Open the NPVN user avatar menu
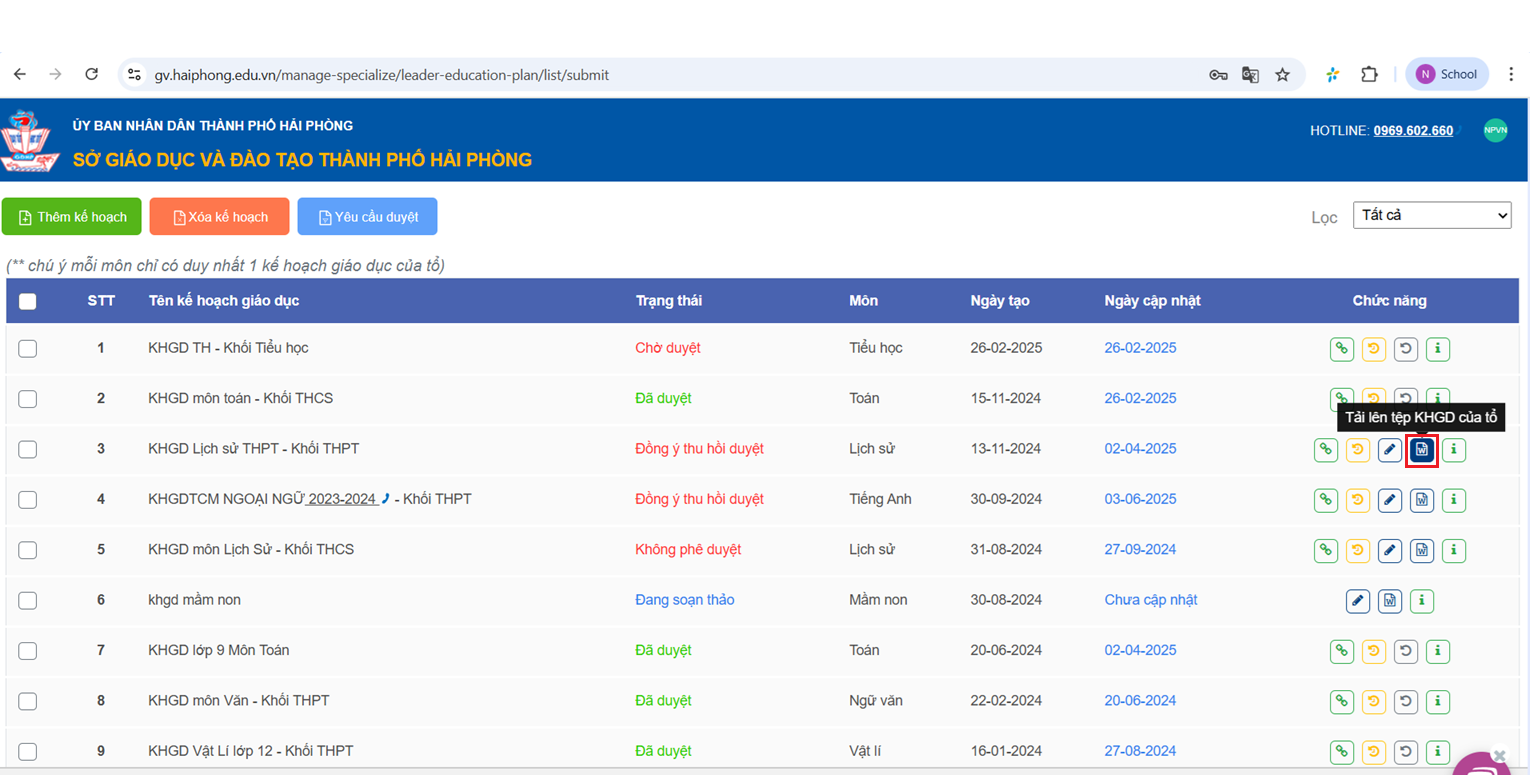Image resolution: width=1530 pixels, height=775 pixels. [1495, 130]
